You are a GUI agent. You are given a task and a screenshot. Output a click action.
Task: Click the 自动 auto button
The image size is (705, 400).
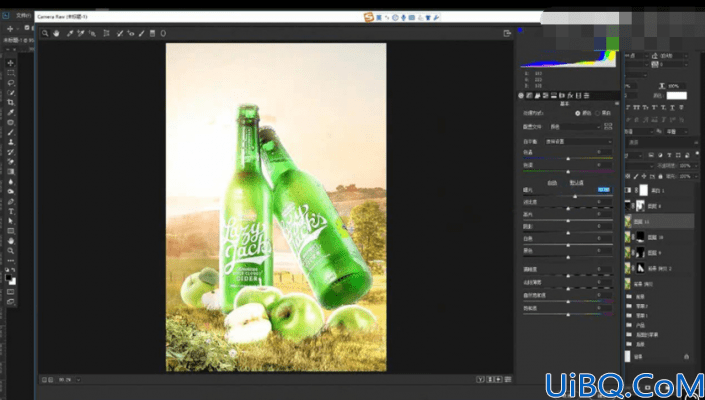[552, 183]
